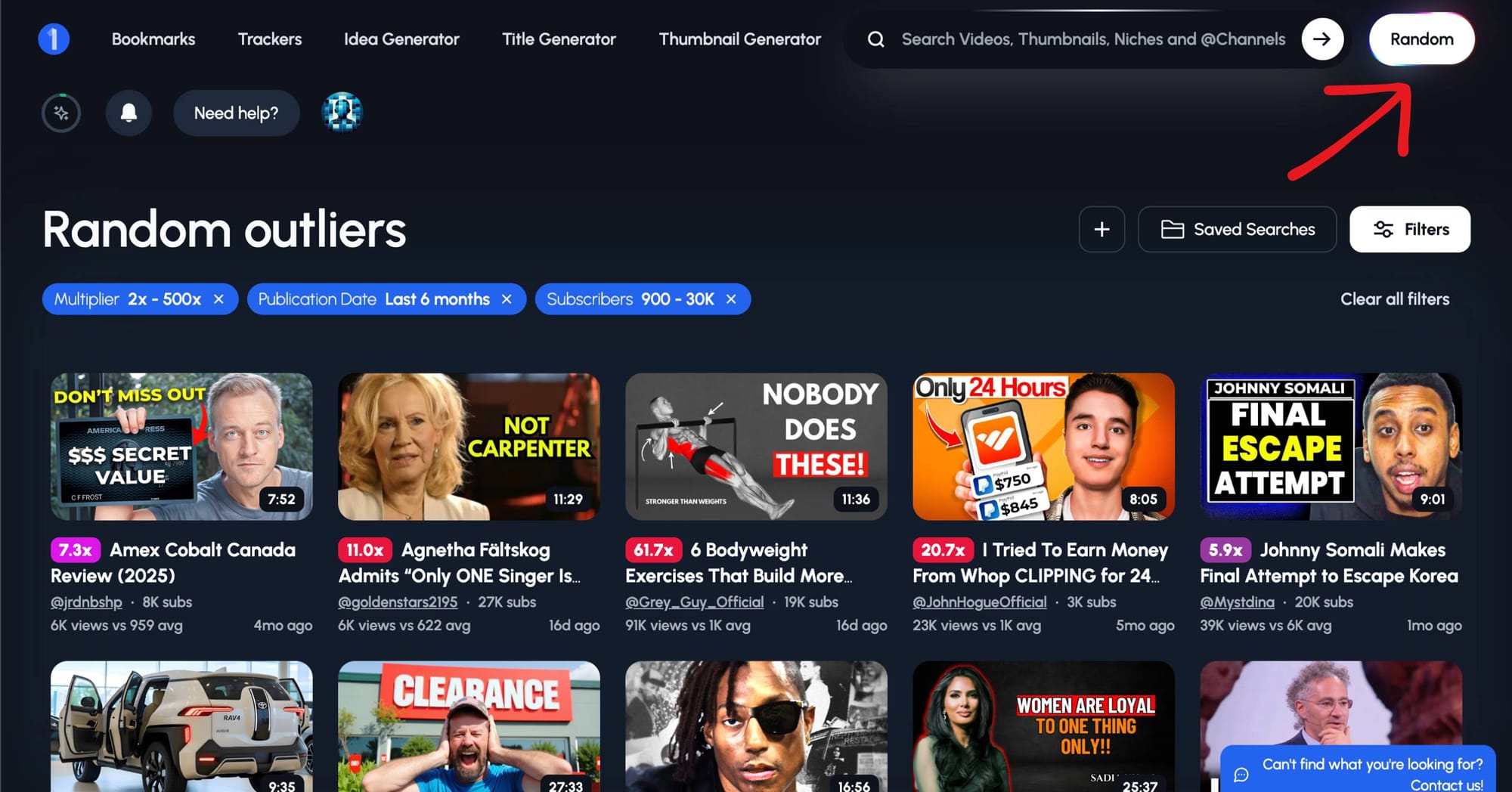The width and height of the screenshot is (1512, 792).
Task: Focus the search videos input field
Action: 1092,39
